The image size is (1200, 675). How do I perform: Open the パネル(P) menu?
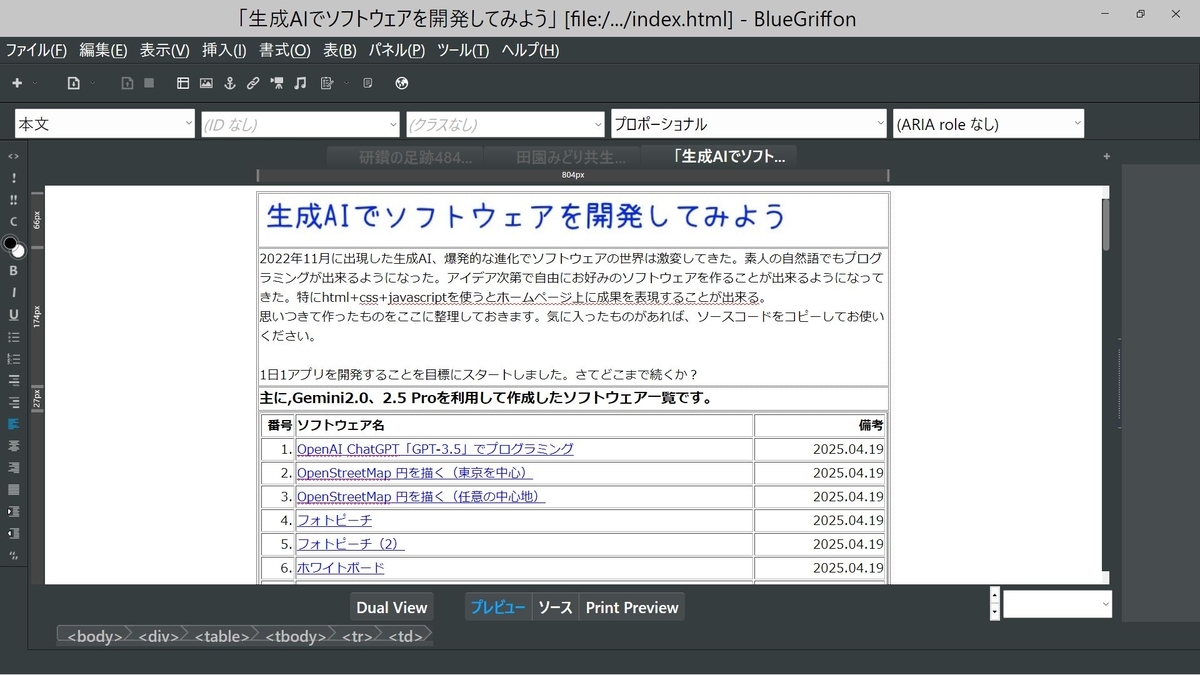(x=397, y=51)
